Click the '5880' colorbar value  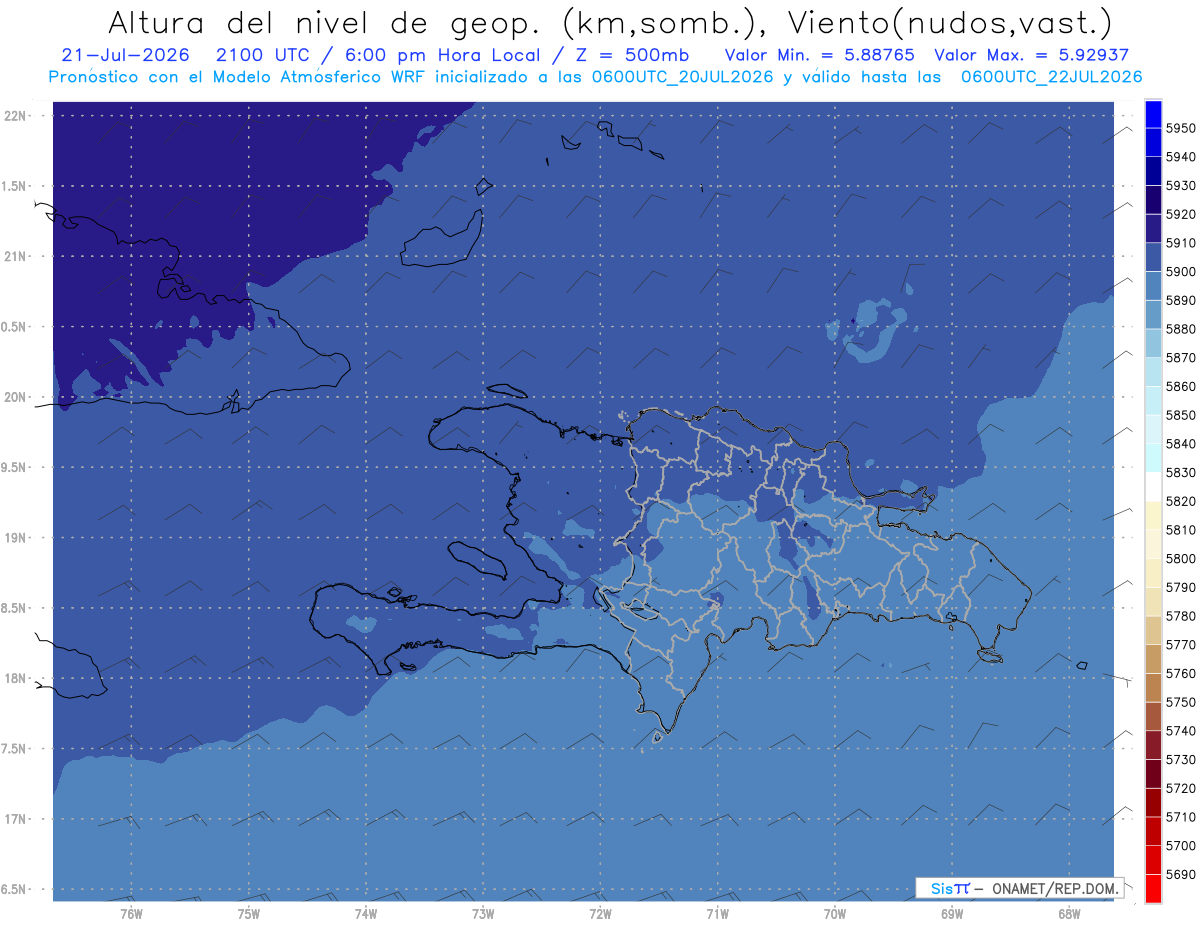click(x=1180, y=329)
